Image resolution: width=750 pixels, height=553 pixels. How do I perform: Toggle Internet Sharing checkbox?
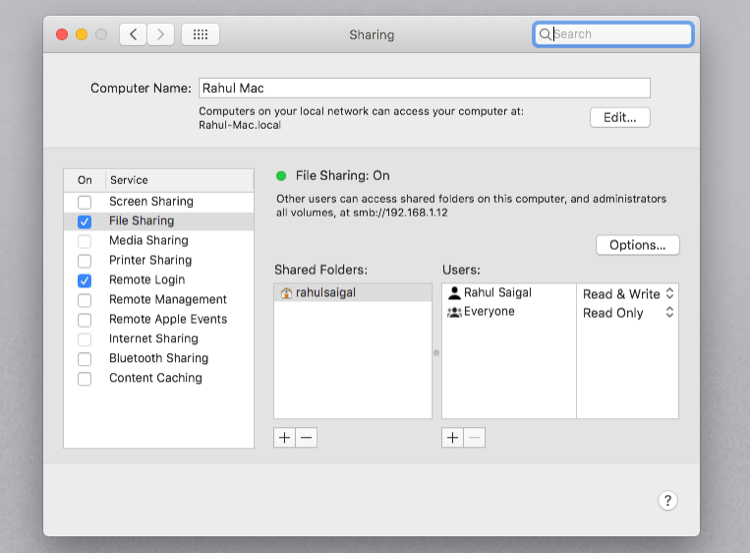85,340
